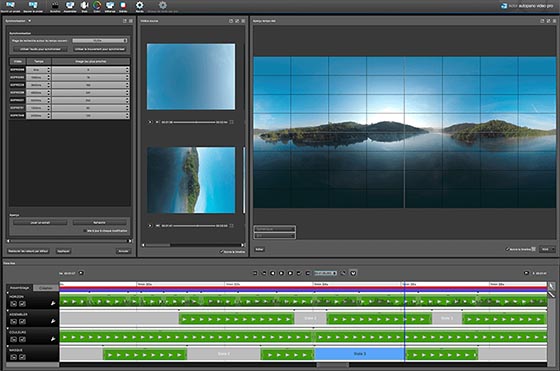
Task: Detach the Synchronisation panel with float icon
Action: coord(125,21)
